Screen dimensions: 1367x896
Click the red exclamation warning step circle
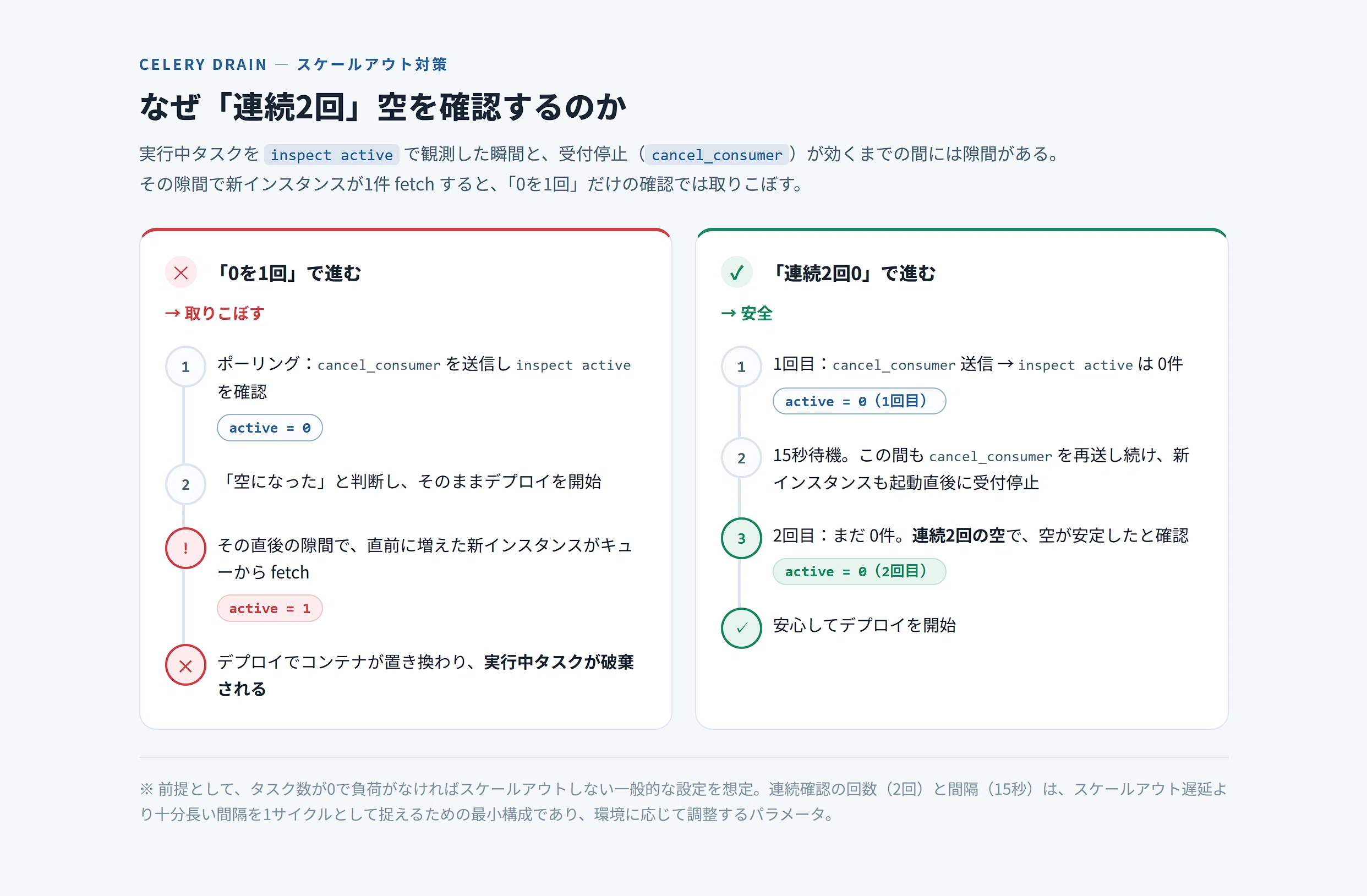click(x=185, y=548)
